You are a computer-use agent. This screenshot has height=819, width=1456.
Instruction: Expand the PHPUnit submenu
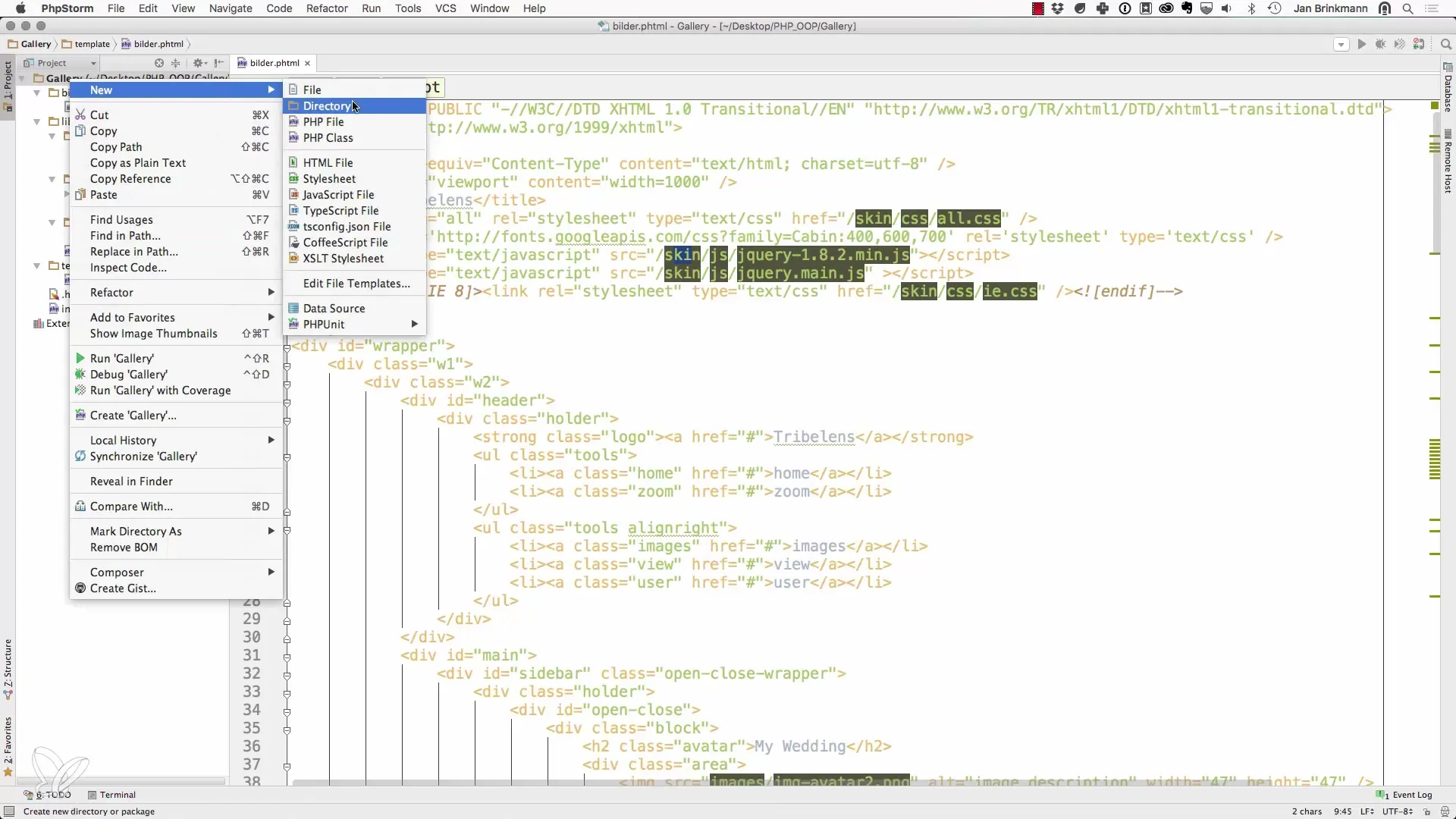(x=354, y=325)
